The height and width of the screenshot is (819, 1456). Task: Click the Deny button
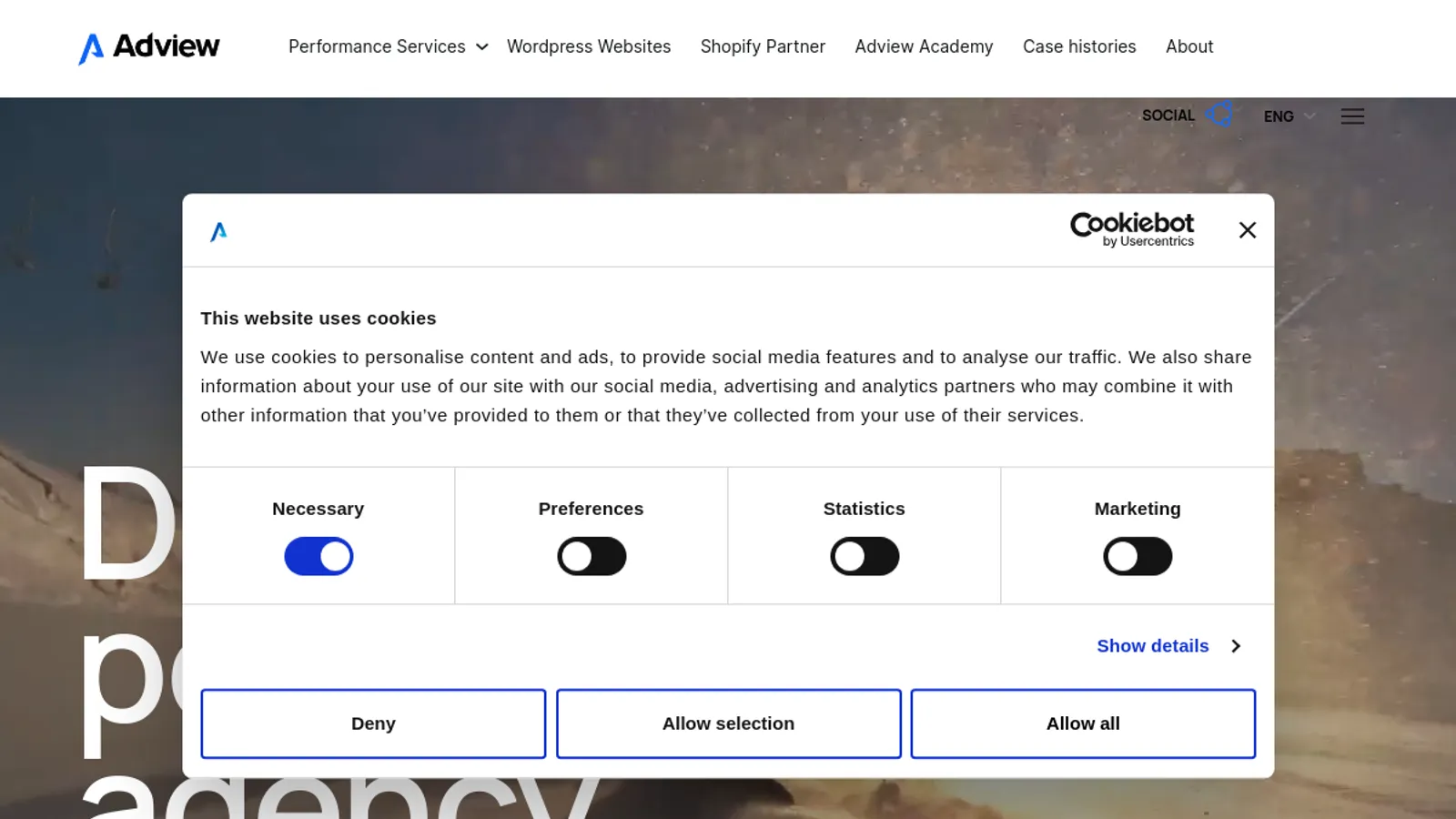coord(373,723)
